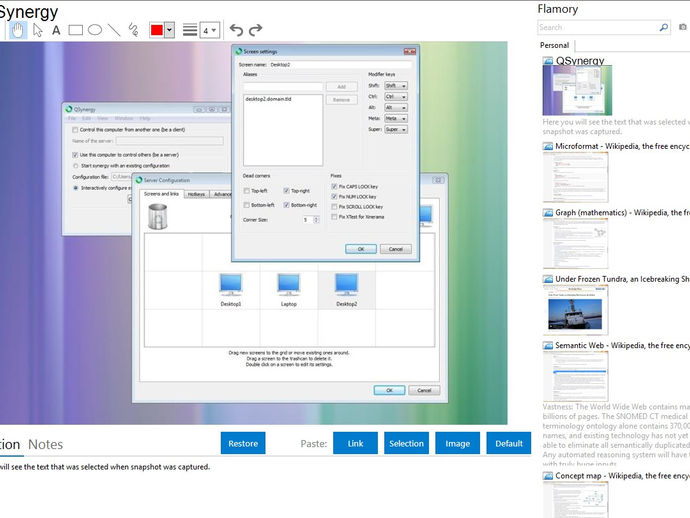This screenshot has width=690, height=518.
Task: Open the line width 4 dropdown
Action: click(210, 30)
